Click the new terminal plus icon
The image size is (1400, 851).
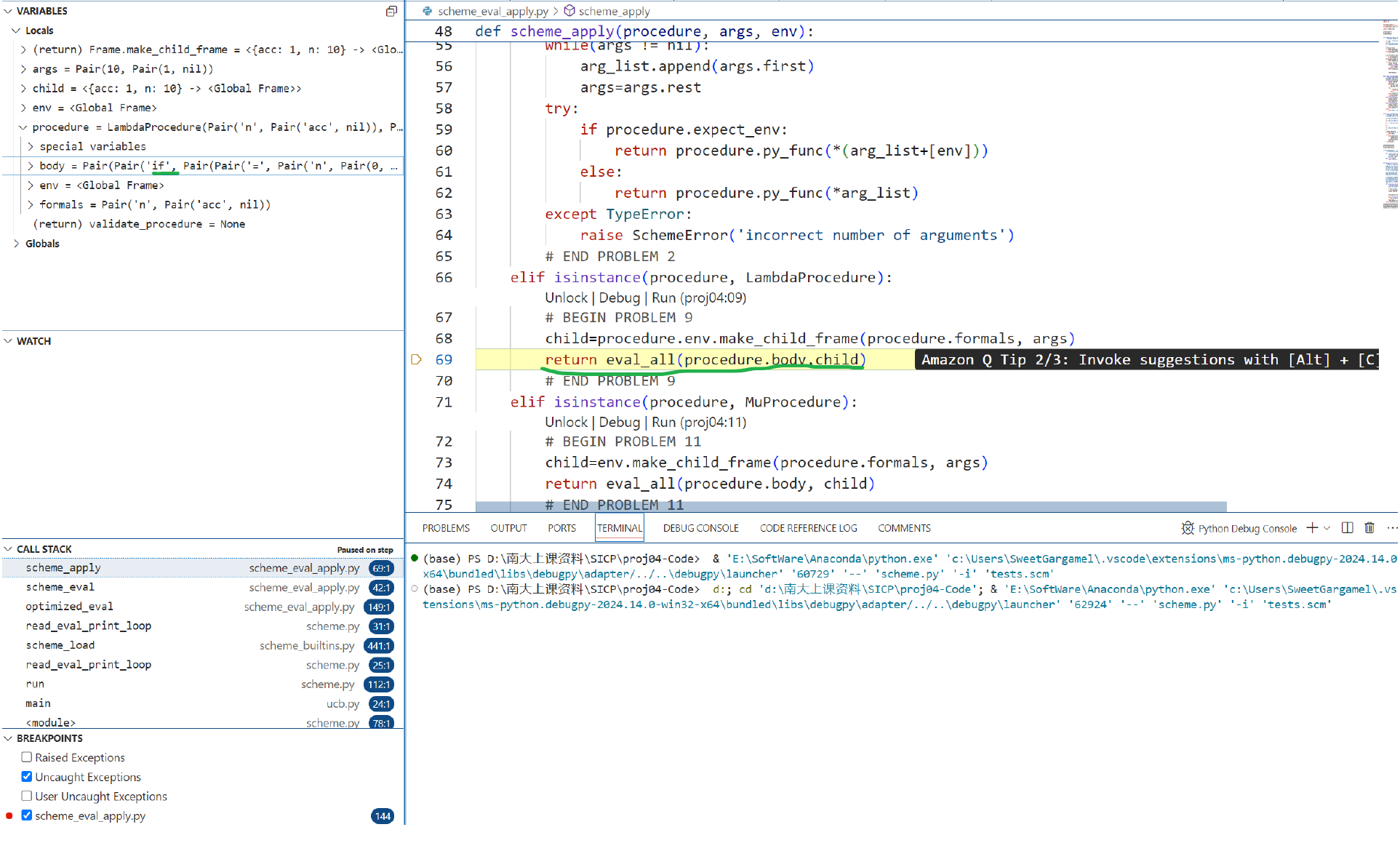pos(1312,528)
